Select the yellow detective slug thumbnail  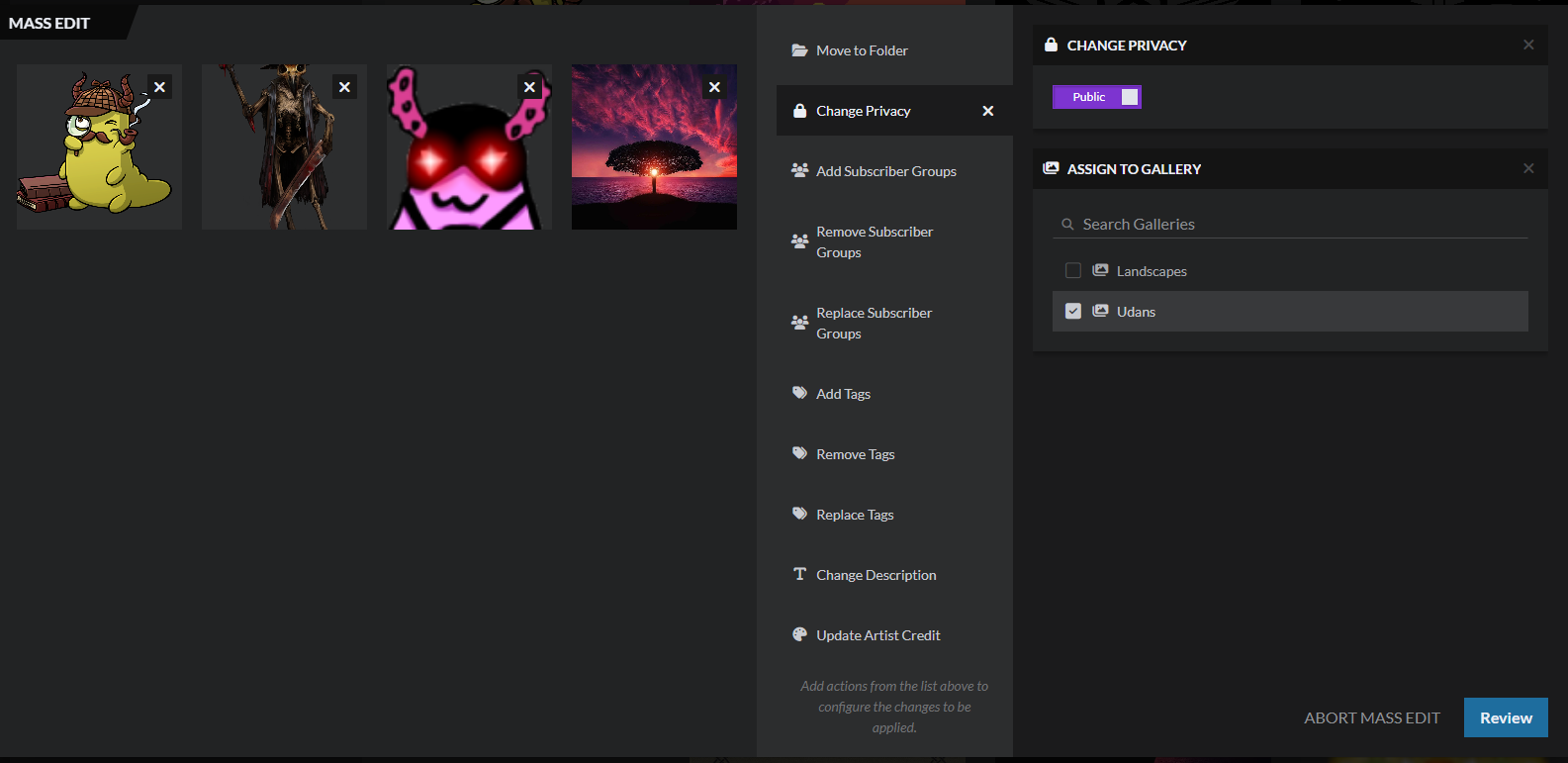pyautogui.click(x=99, y=146)
